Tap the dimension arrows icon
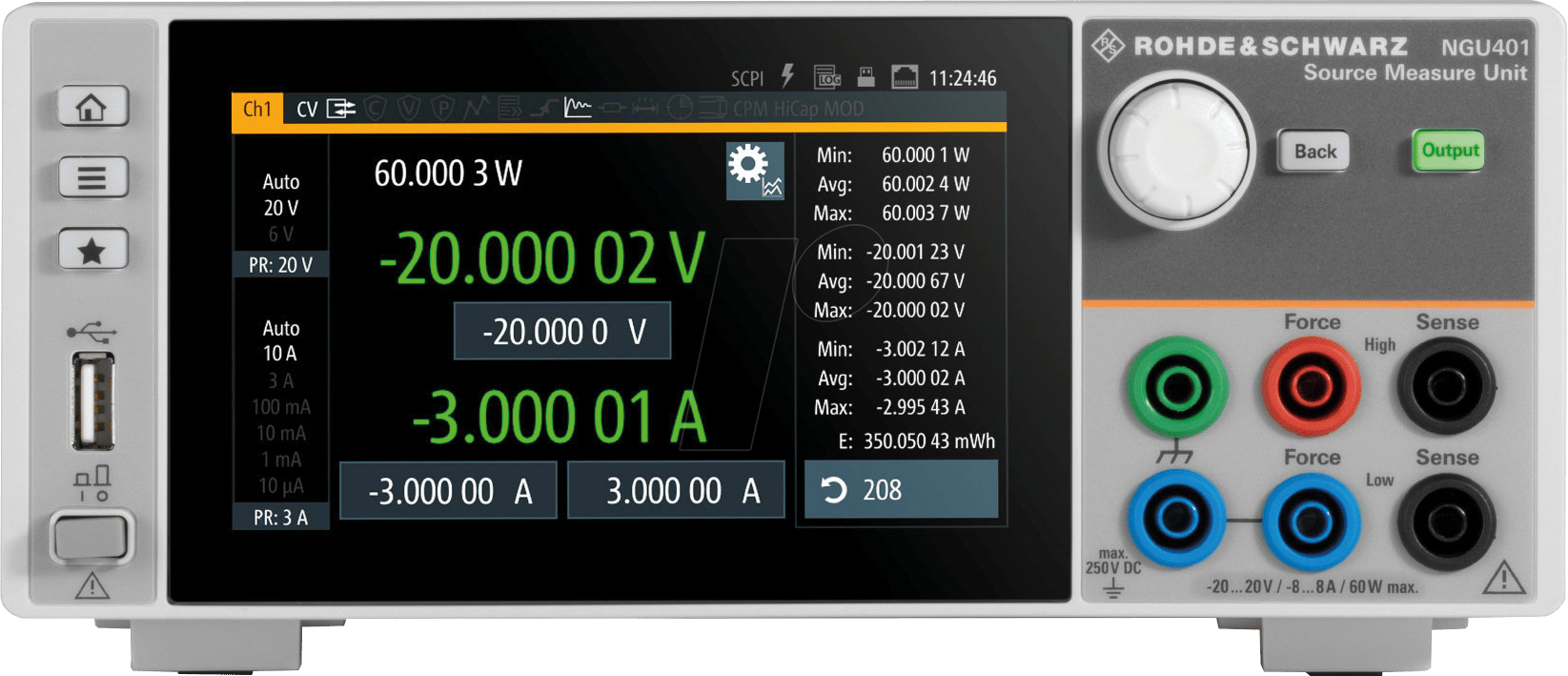 645,109
